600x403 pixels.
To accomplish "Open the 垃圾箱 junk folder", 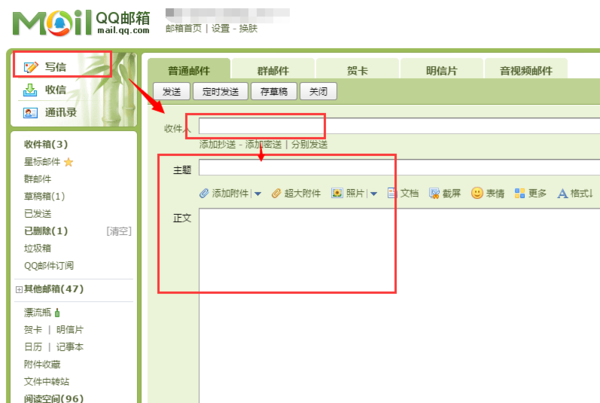I will coord(38,248).
